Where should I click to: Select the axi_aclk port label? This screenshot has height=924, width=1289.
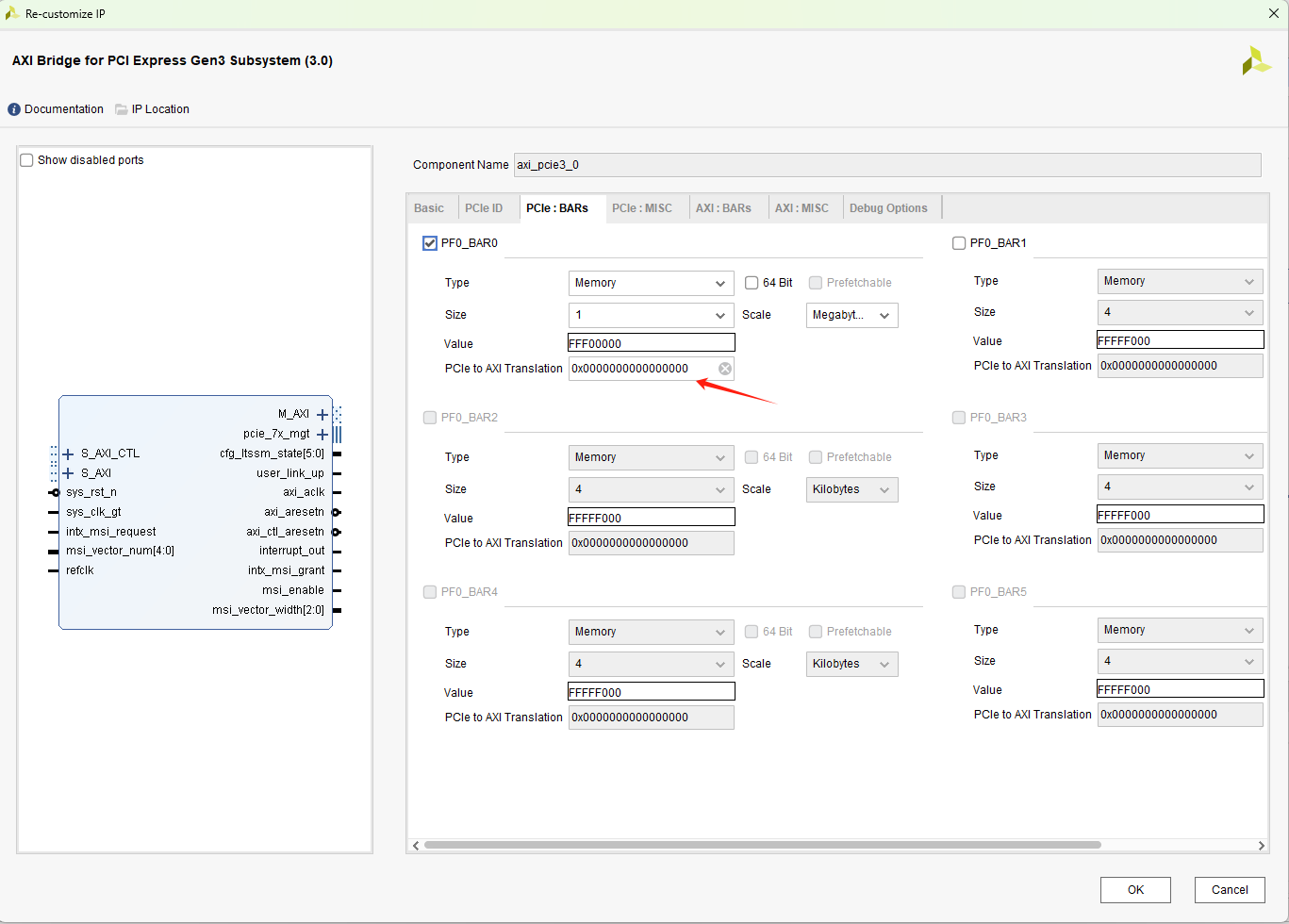click(304, 492)
